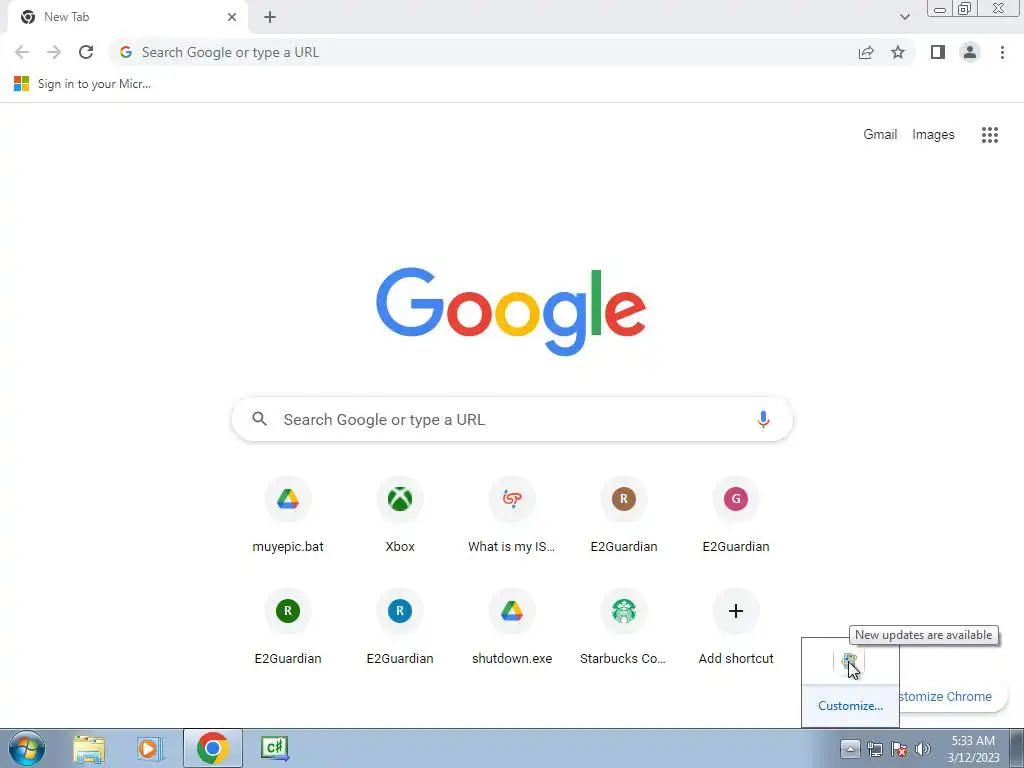Open the What is my IS... shortcut
This screenshot has height=768, width=1024.
(512, 516)
